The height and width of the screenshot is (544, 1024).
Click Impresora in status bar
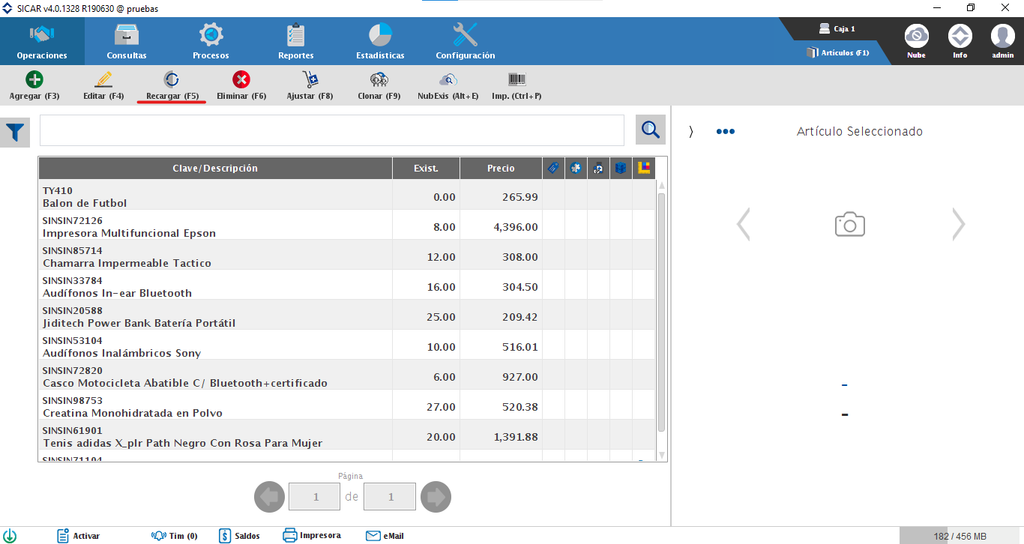tap(312, 536)
